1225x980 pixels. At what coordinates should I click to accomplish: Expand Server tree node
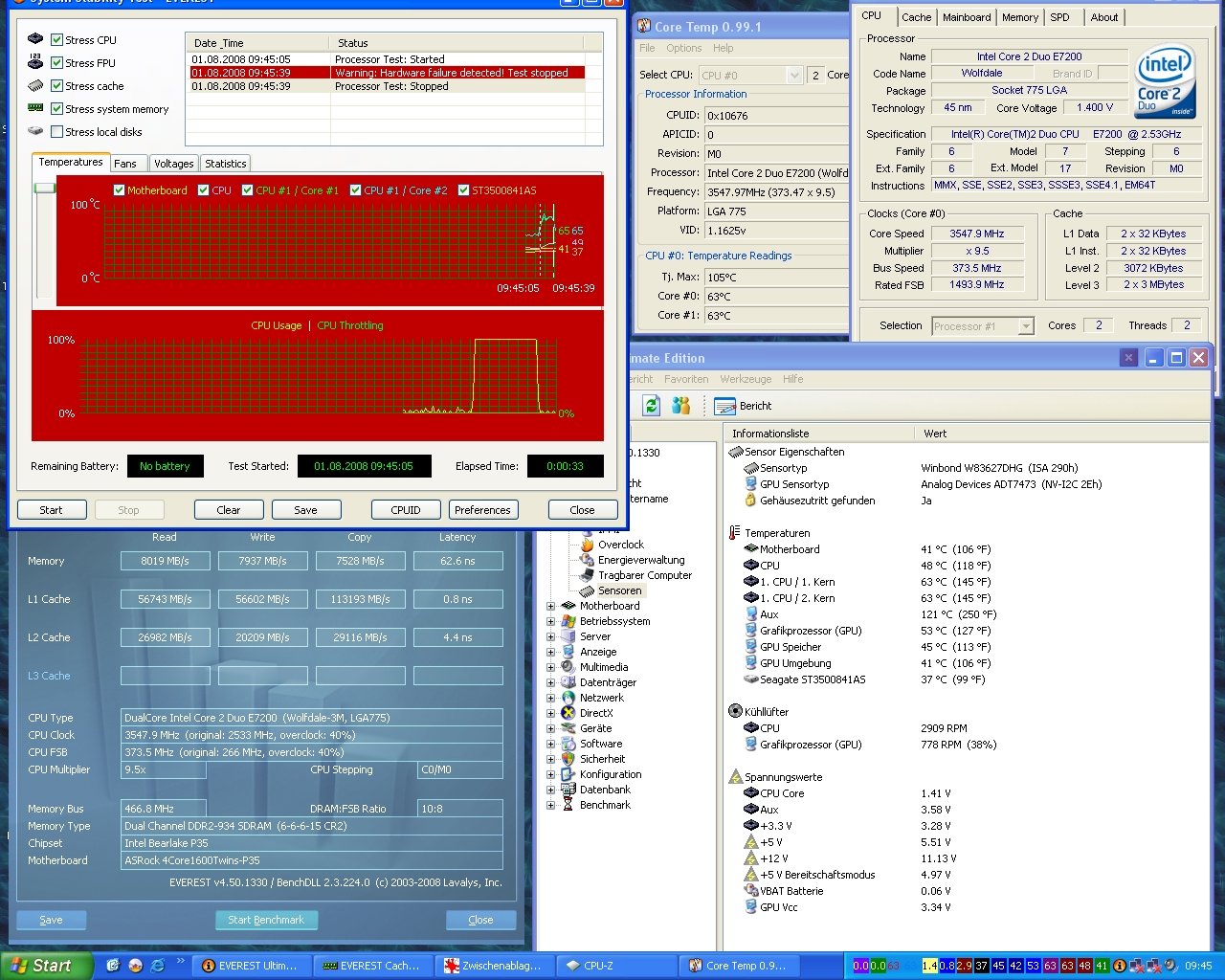click(550, 636)
